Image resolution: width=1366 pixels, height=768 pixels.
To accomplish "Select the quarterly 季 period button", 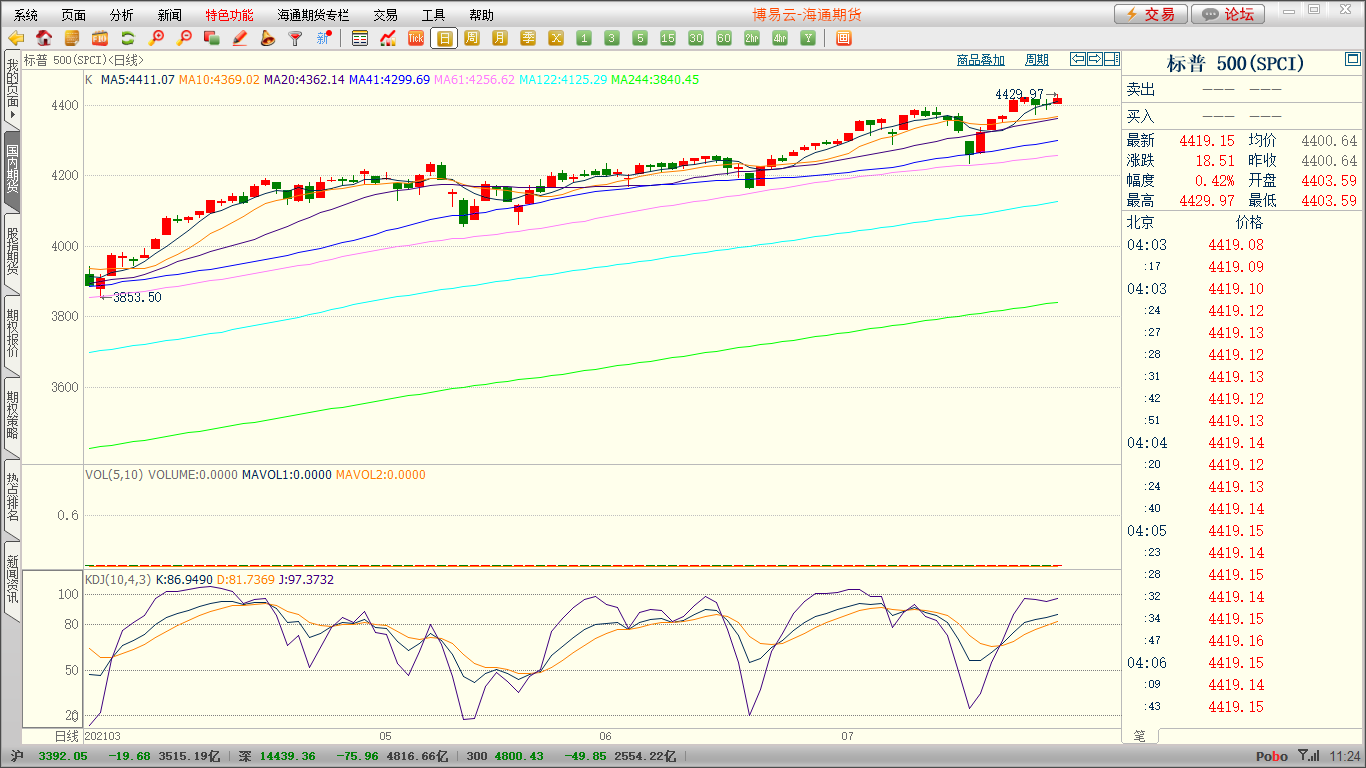I will [528, 39].
